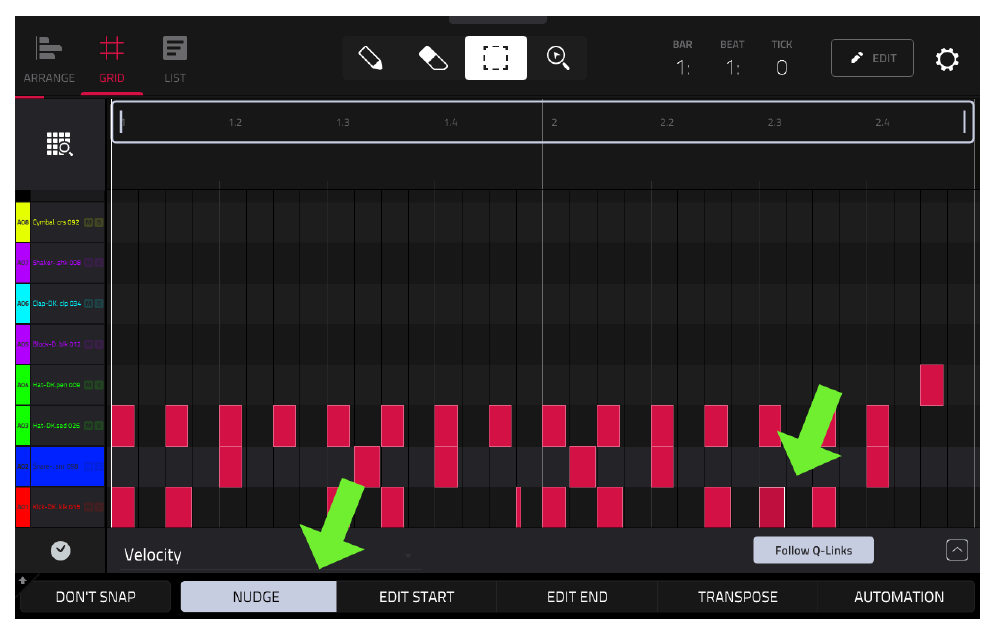
Task: Tap the small shift arrow icon above DON'T SNAP
Action: click(x=23, y=580)
